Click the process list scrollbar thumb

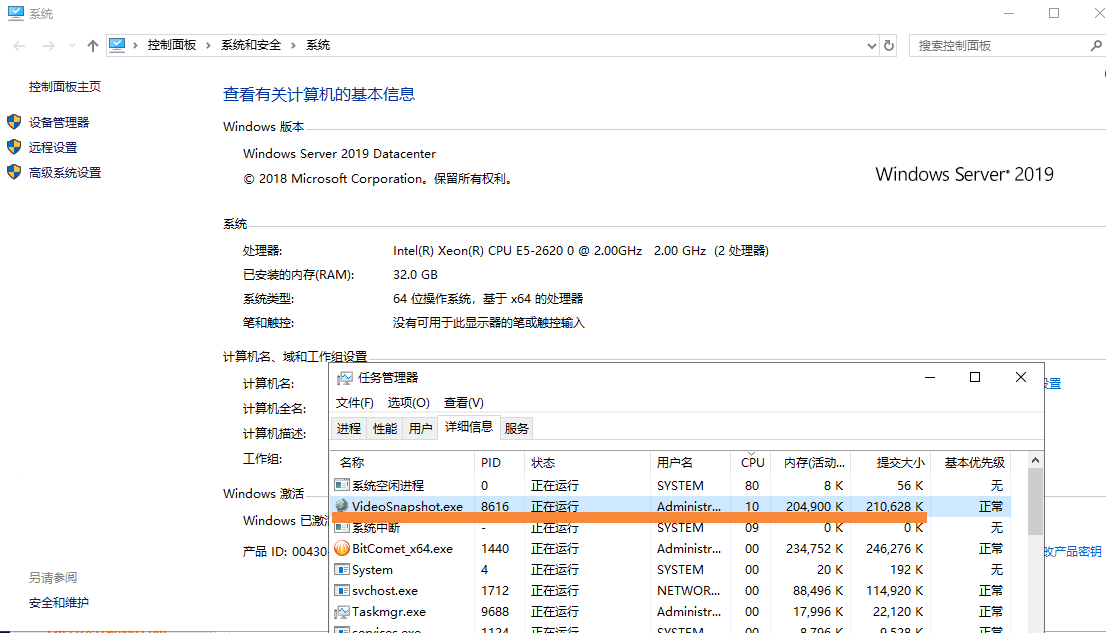(x=1035, y=502)
